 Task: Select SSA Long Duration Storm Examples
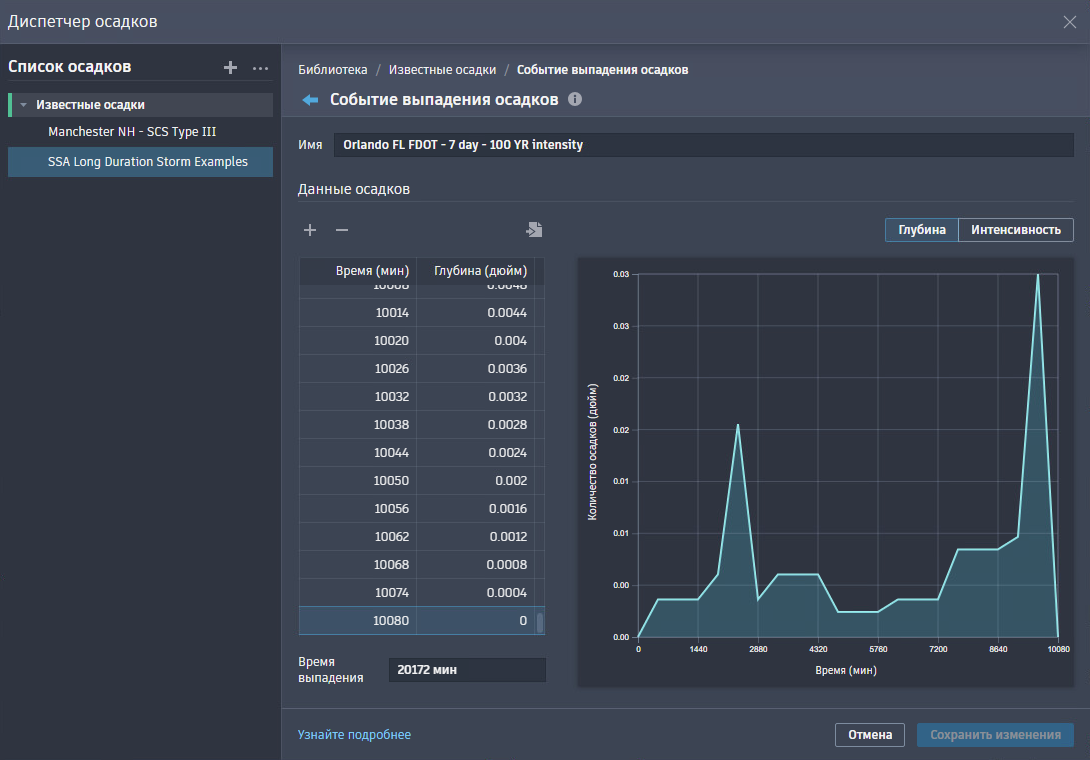(140, 161)
